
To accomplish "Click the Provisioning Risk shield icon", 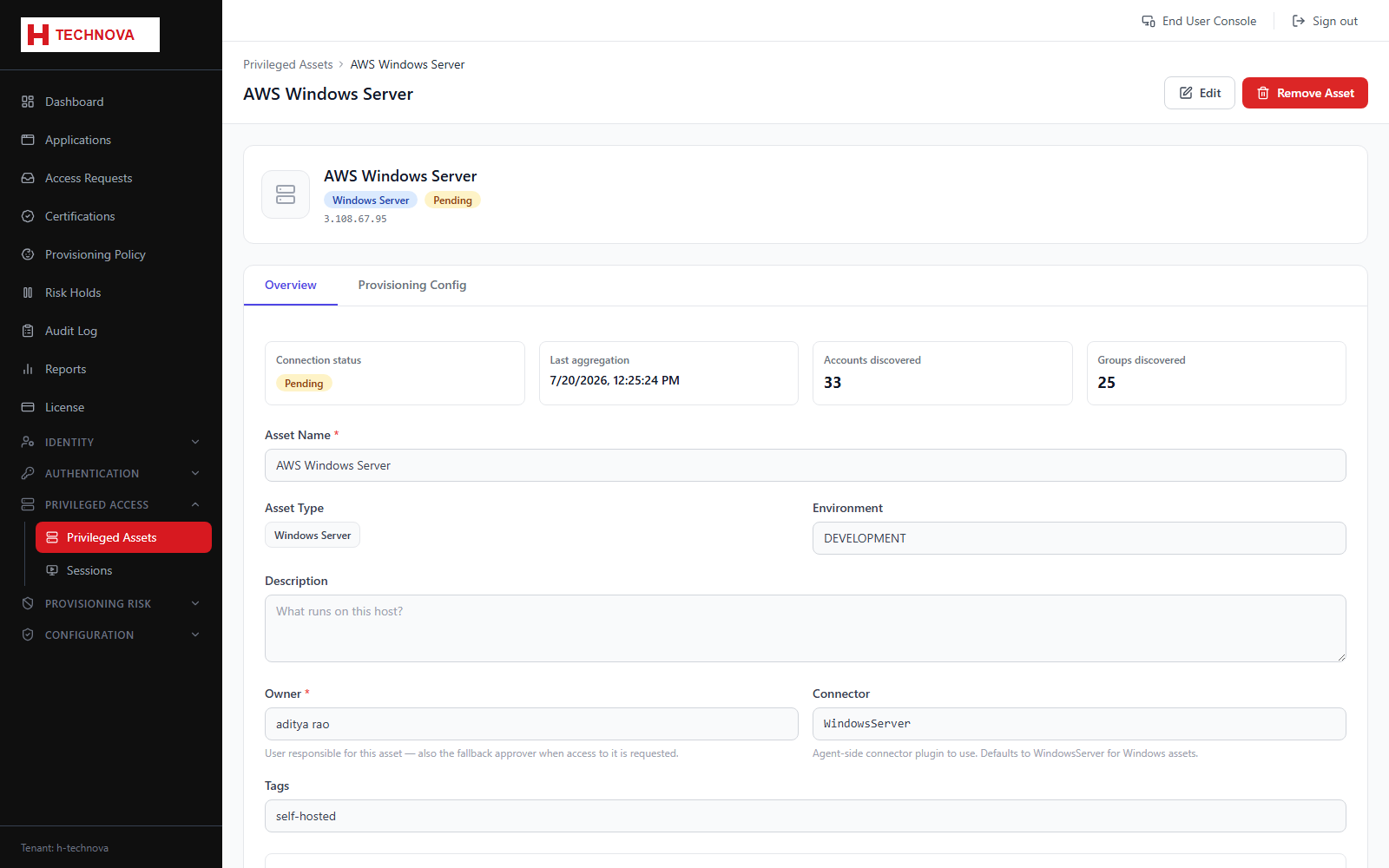I will click(28, 603).
